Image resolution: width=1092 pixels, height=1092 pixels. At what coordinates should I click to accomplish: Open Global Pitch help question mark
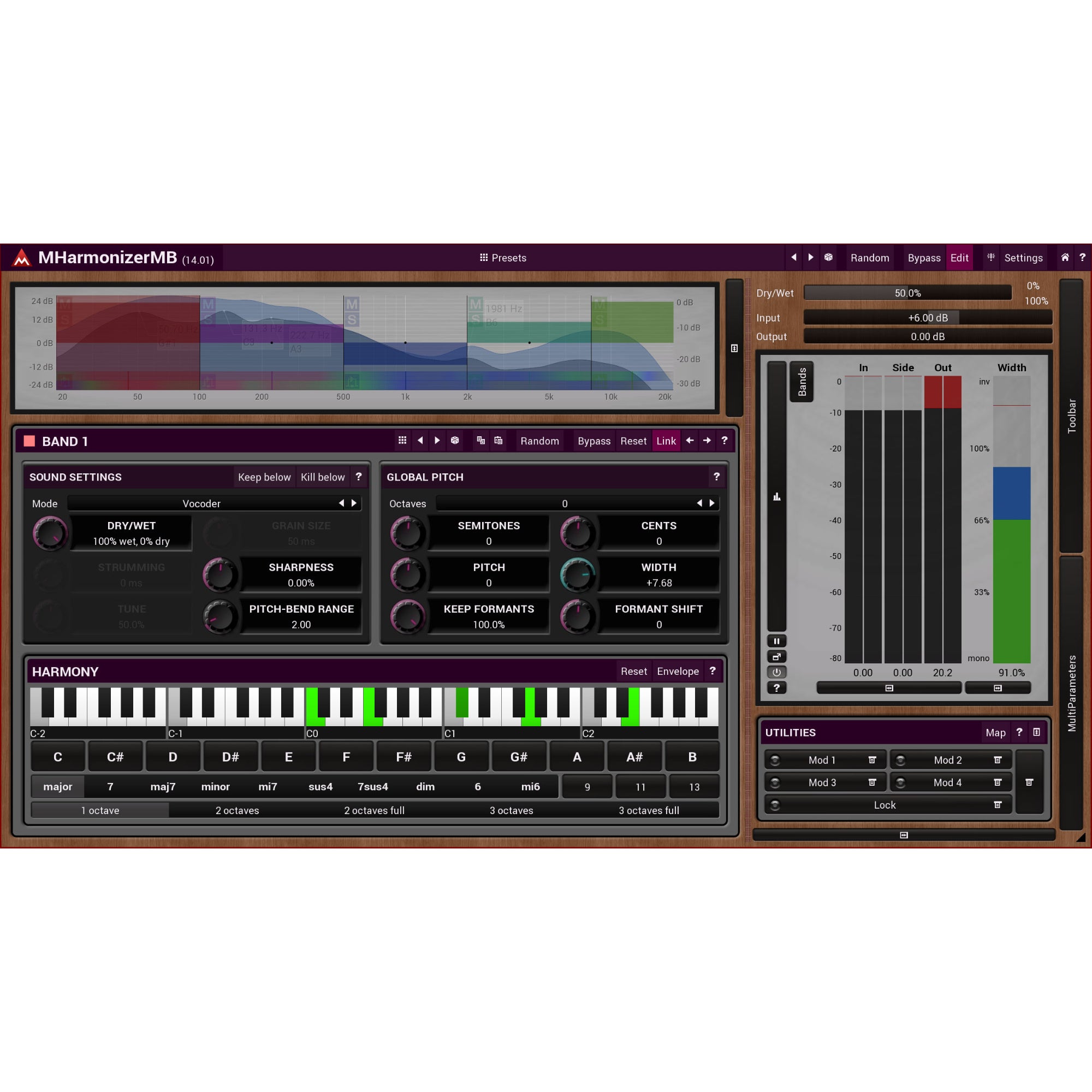(x=717, y=477)
